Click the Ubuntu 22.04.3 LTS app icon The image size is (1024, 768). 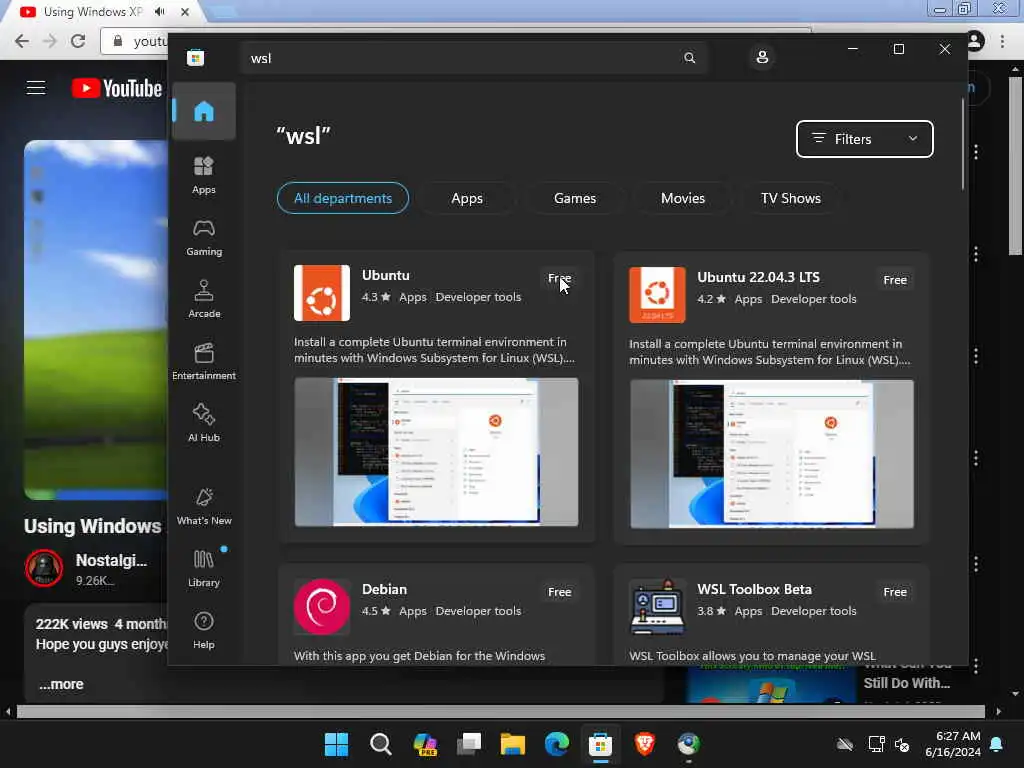click(x=657, y=295)
